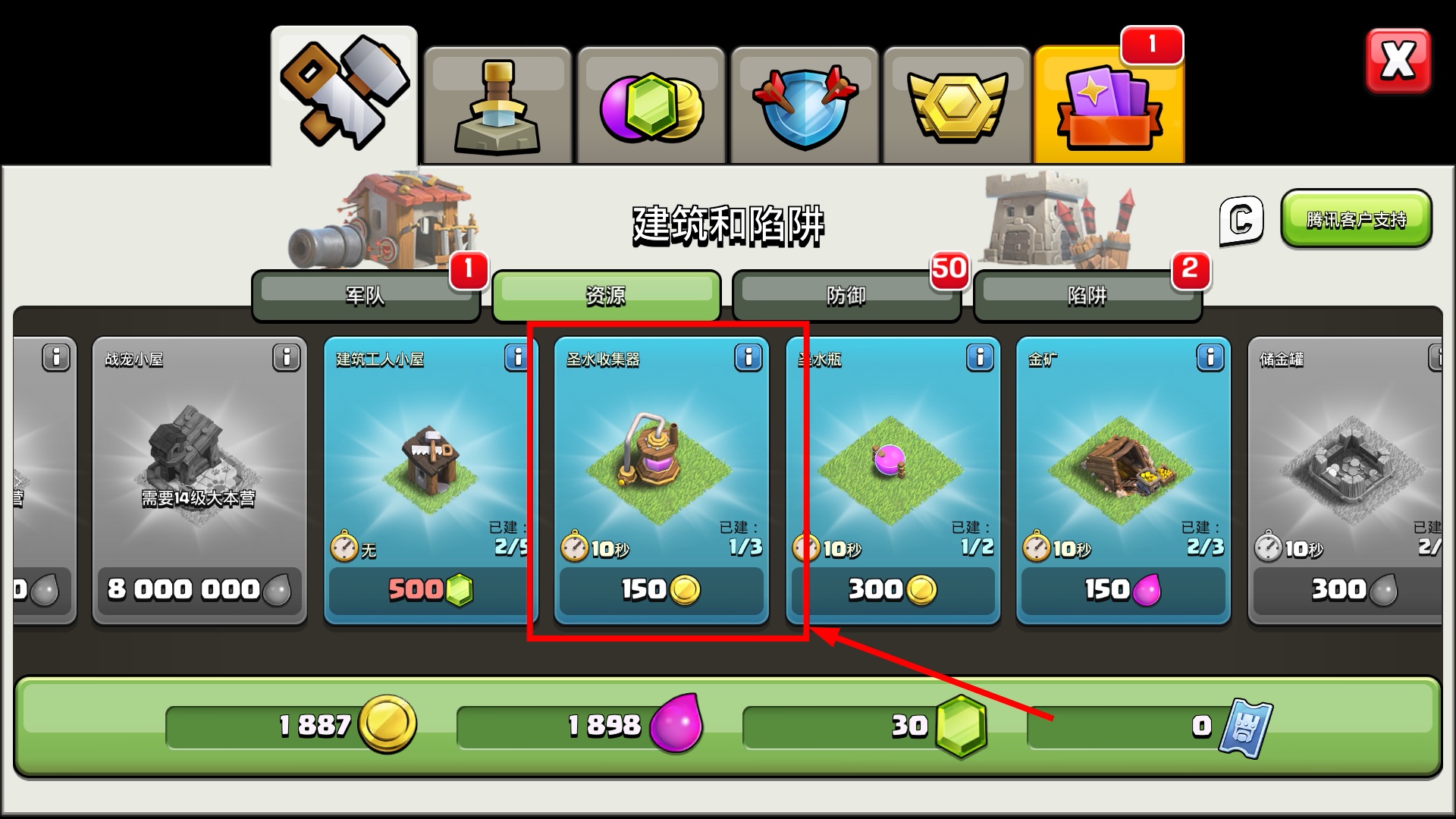Open the hammer and saw buildings shop tab
The width and height of the screenshot is (1456, 819).
(x=344, y=96)
